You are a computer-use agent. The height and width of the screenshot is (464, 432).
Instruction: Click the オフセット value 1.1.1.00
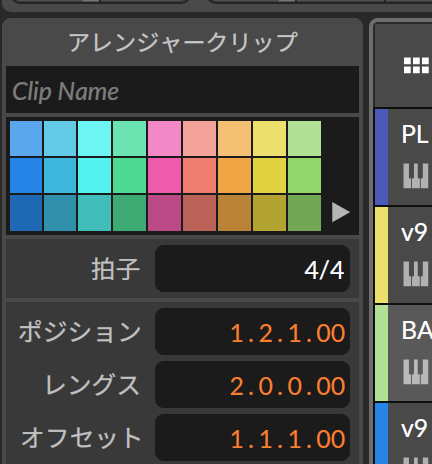click(252, 438)
